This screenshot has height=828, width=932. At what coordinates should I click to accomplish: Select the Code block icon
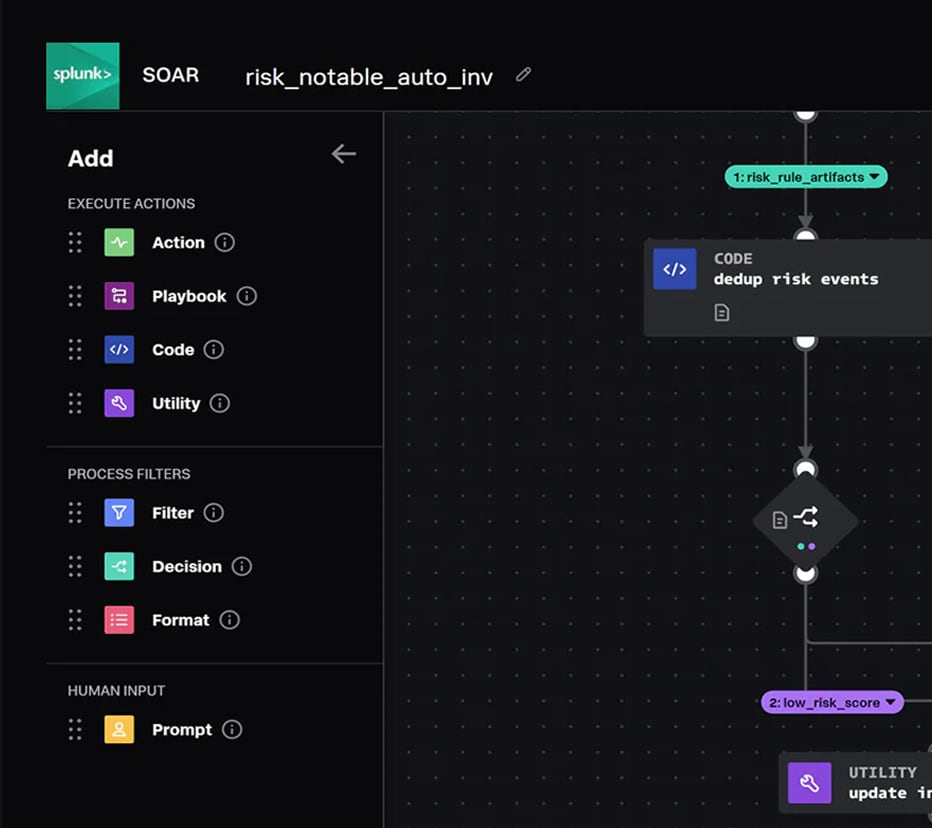coord(120,349)
